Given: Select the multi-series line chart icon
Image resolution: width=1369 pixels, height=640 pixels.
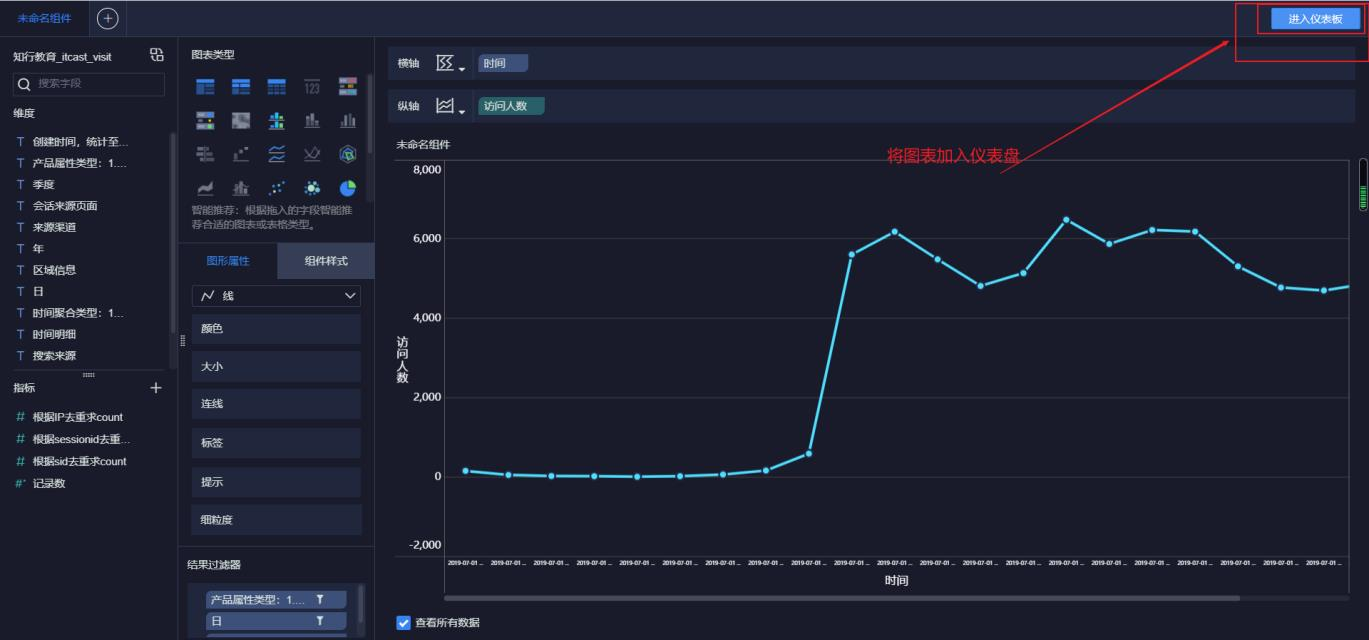Looking at the screenshot, I should pos(312,154).
